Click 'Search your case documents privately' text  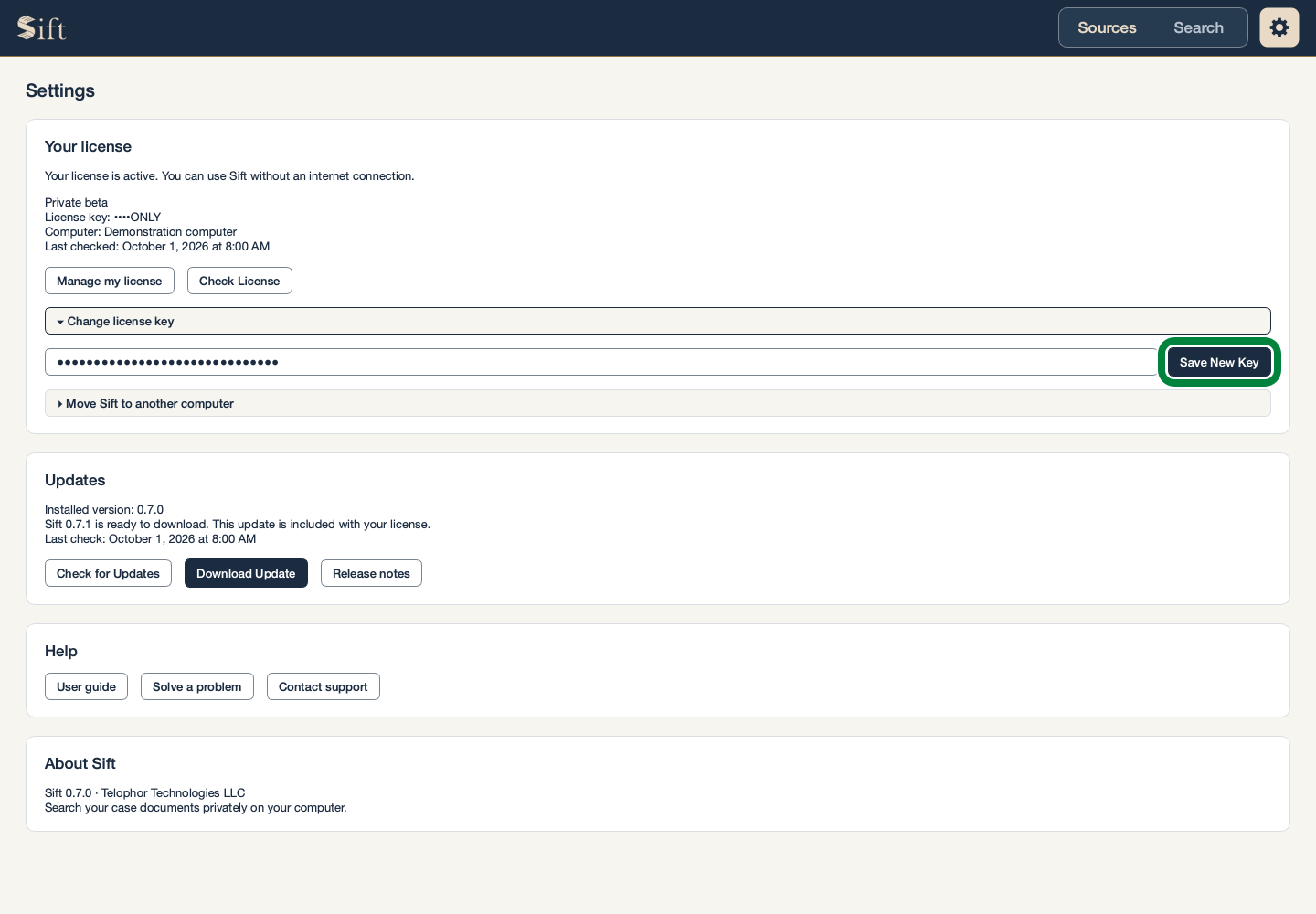(x=196, y=808)
